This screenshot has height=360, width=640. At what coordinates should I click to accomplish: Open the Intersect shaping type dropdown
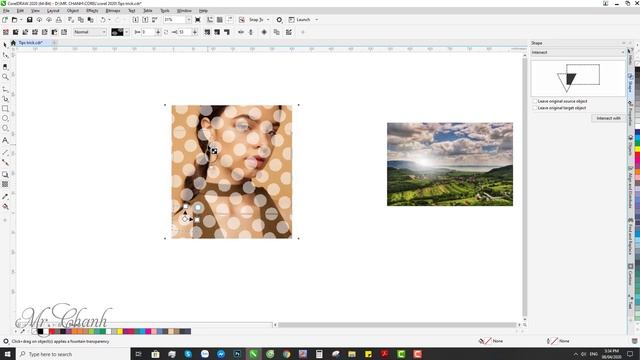pyautogui.click(x=578, y=52)
